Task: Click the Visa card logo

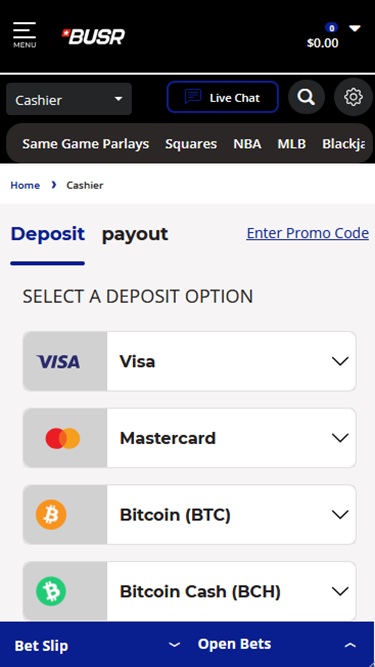Action: coord(58,362)
